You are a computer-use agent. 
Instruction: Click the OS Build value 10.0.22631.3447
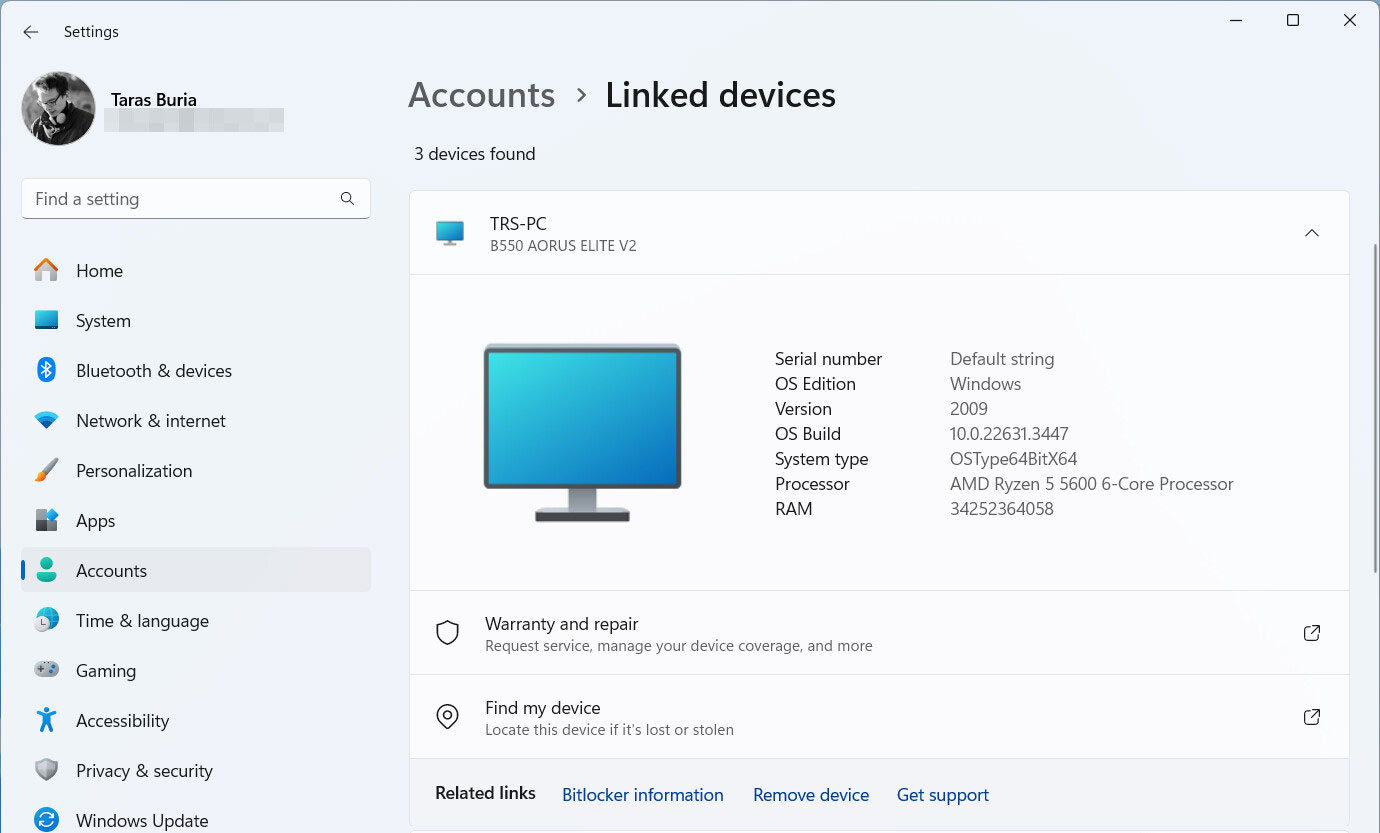(x=1009, y=434)
